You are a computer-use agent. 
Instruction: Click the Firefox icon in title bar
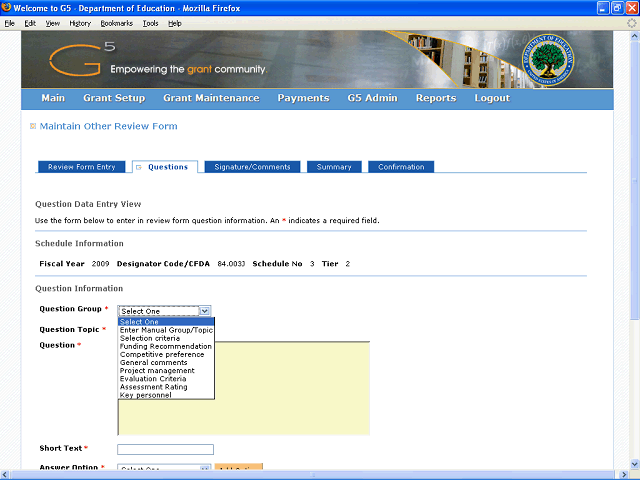(6, 7)
